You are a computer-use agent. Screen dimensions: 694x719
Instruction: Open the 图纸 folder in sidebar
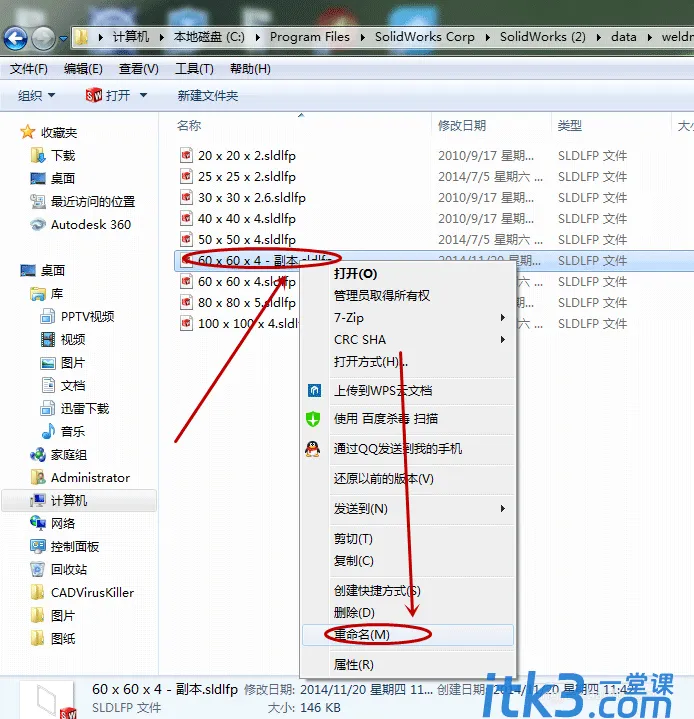(53, 638)
